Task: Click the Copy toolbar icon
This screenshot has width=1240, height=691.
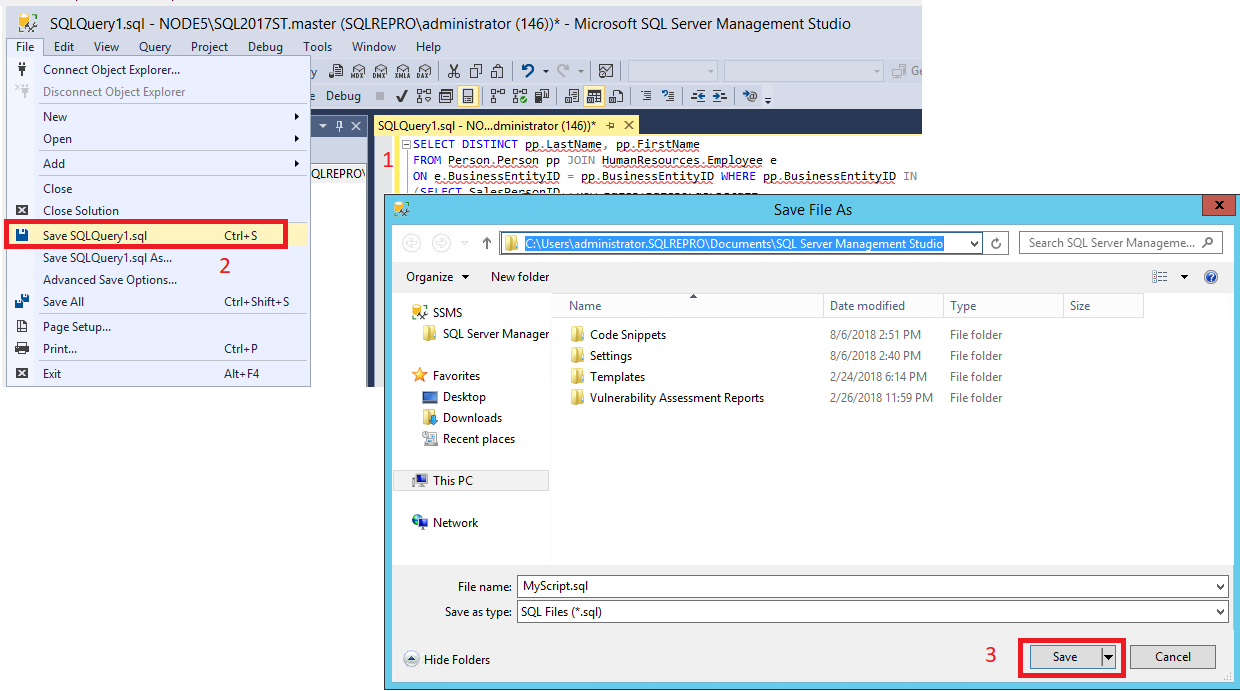Action: (478, 70)
